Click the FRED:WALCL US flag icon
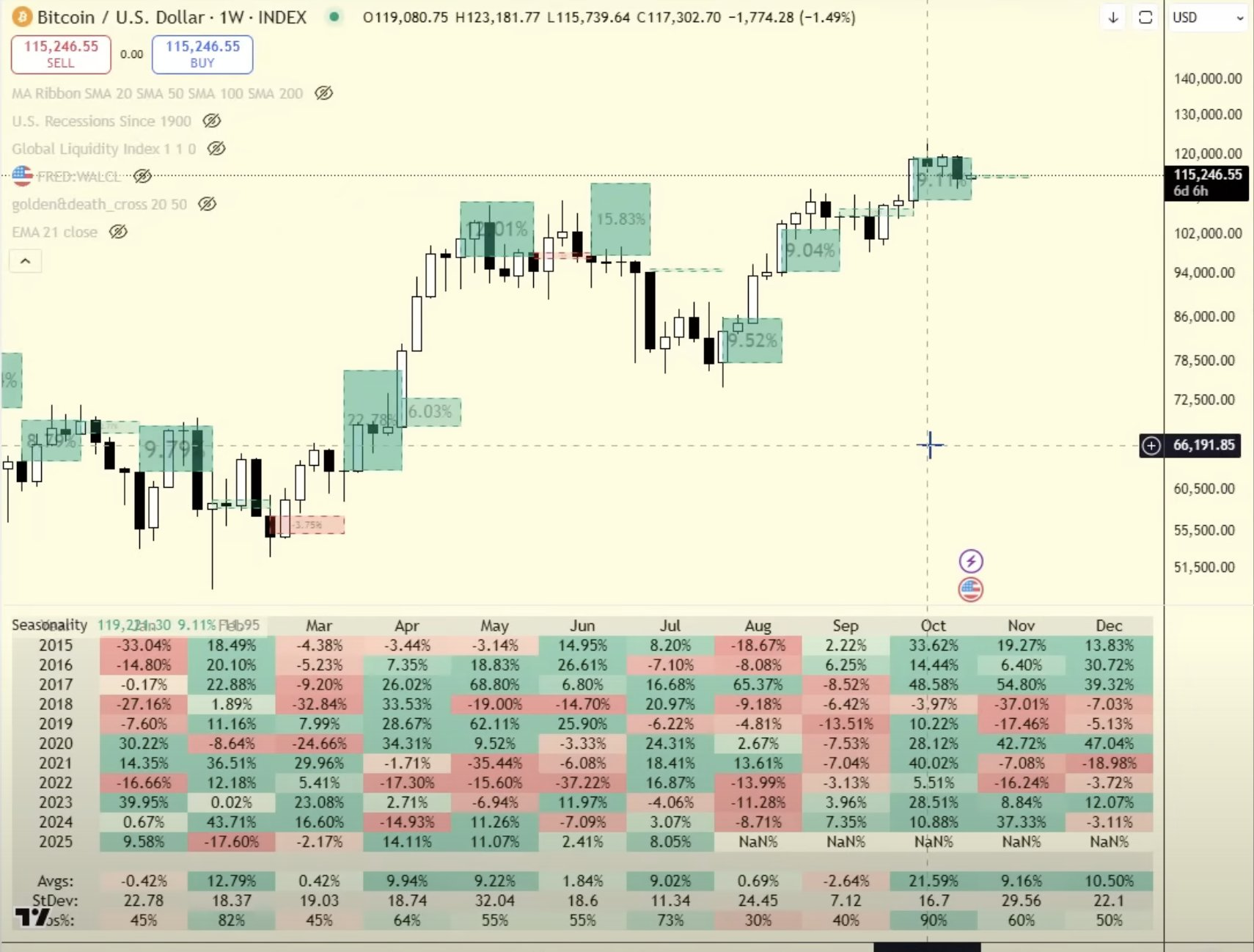Screen dimensions: 1254x952 click(x=23, y=176)
